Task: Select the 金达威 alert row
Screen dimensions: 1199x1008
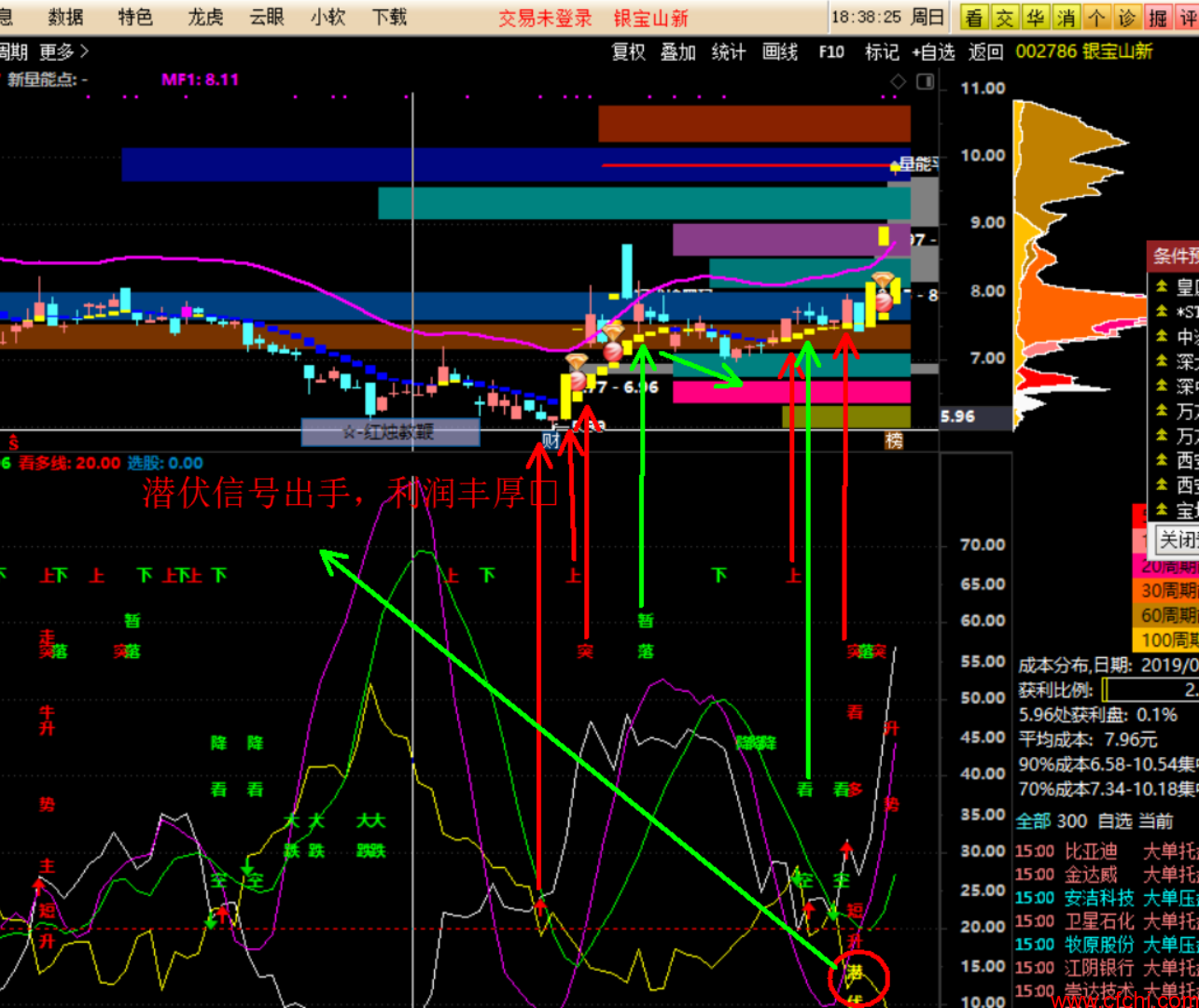Action: coord(1107,875)
